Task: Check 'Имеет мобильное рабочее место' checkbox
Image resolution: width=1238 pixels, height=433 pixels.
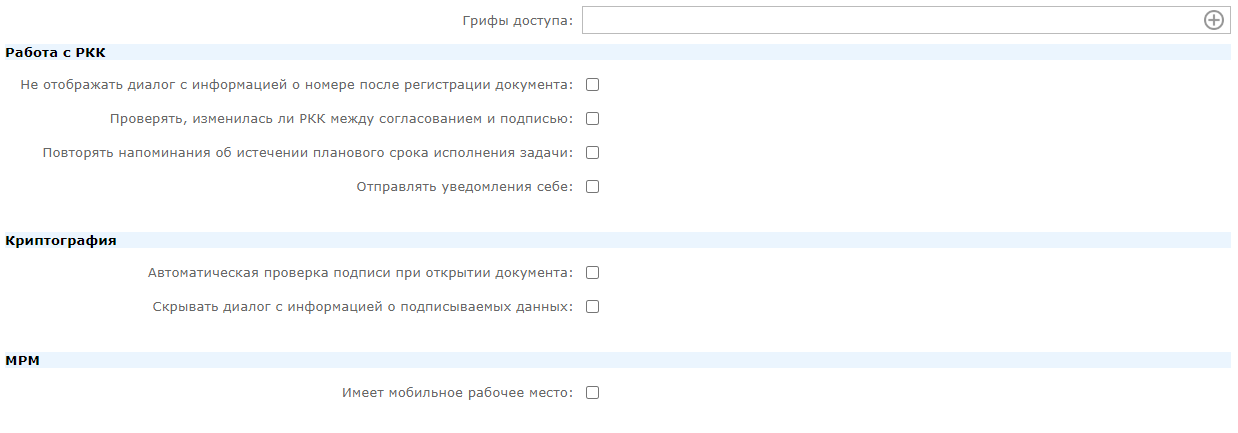Action: tap(592, 393)
